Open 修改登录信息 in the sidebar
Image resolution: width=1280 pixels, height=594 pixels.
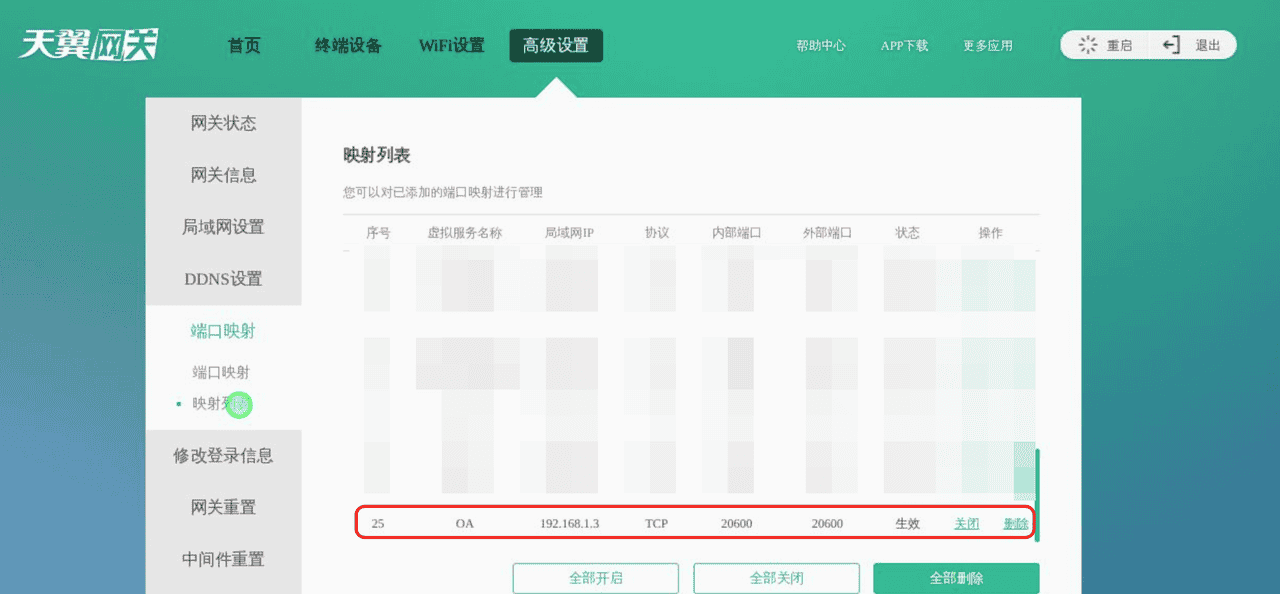[x=222, y=455]
